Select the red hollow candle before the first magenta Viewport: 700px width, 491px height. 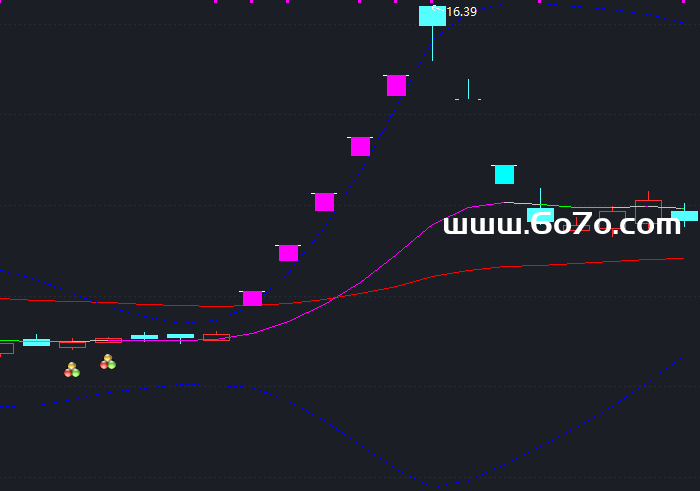pos(216,338)
